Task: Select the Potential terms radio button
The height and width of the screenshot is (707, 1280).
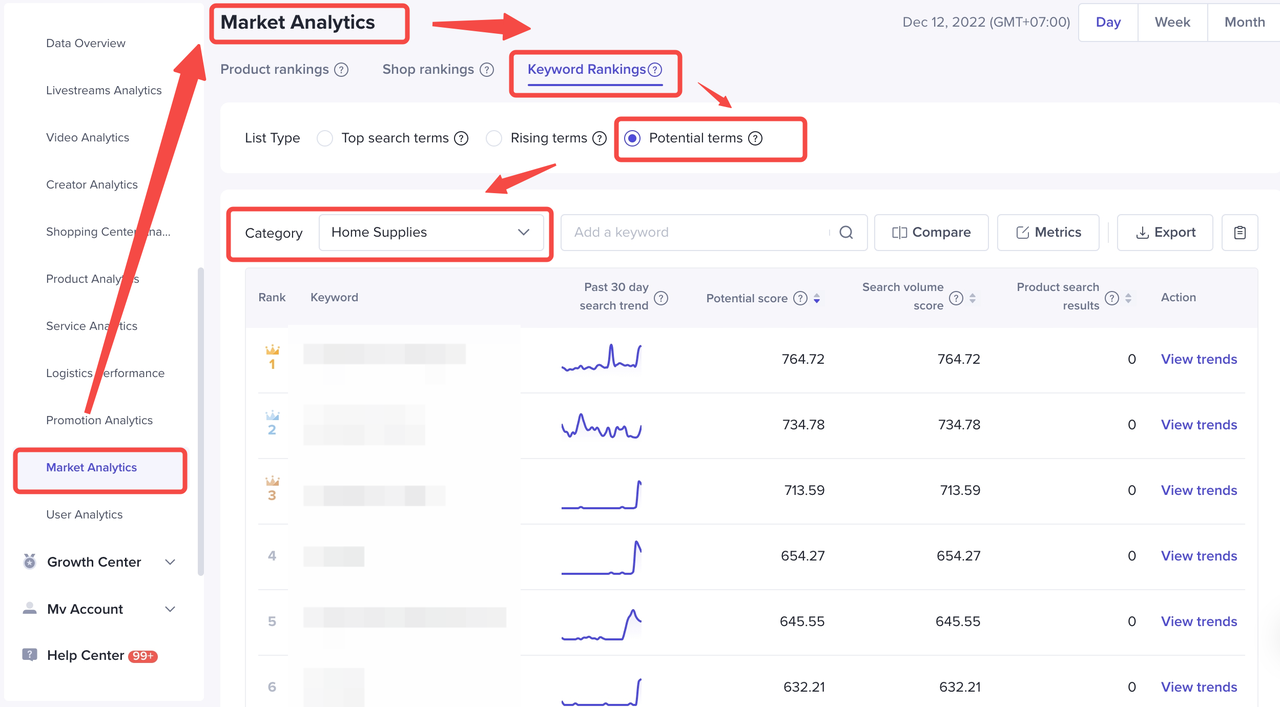Action: click(632, 138)
